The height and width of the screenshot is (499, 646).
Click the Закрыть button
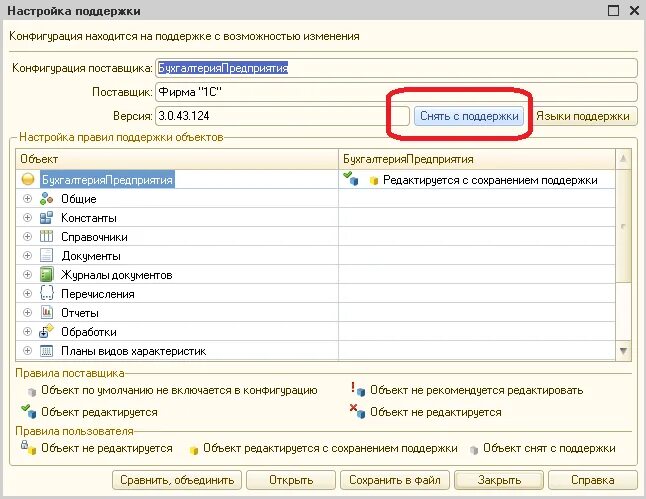[x=499, y=480]
